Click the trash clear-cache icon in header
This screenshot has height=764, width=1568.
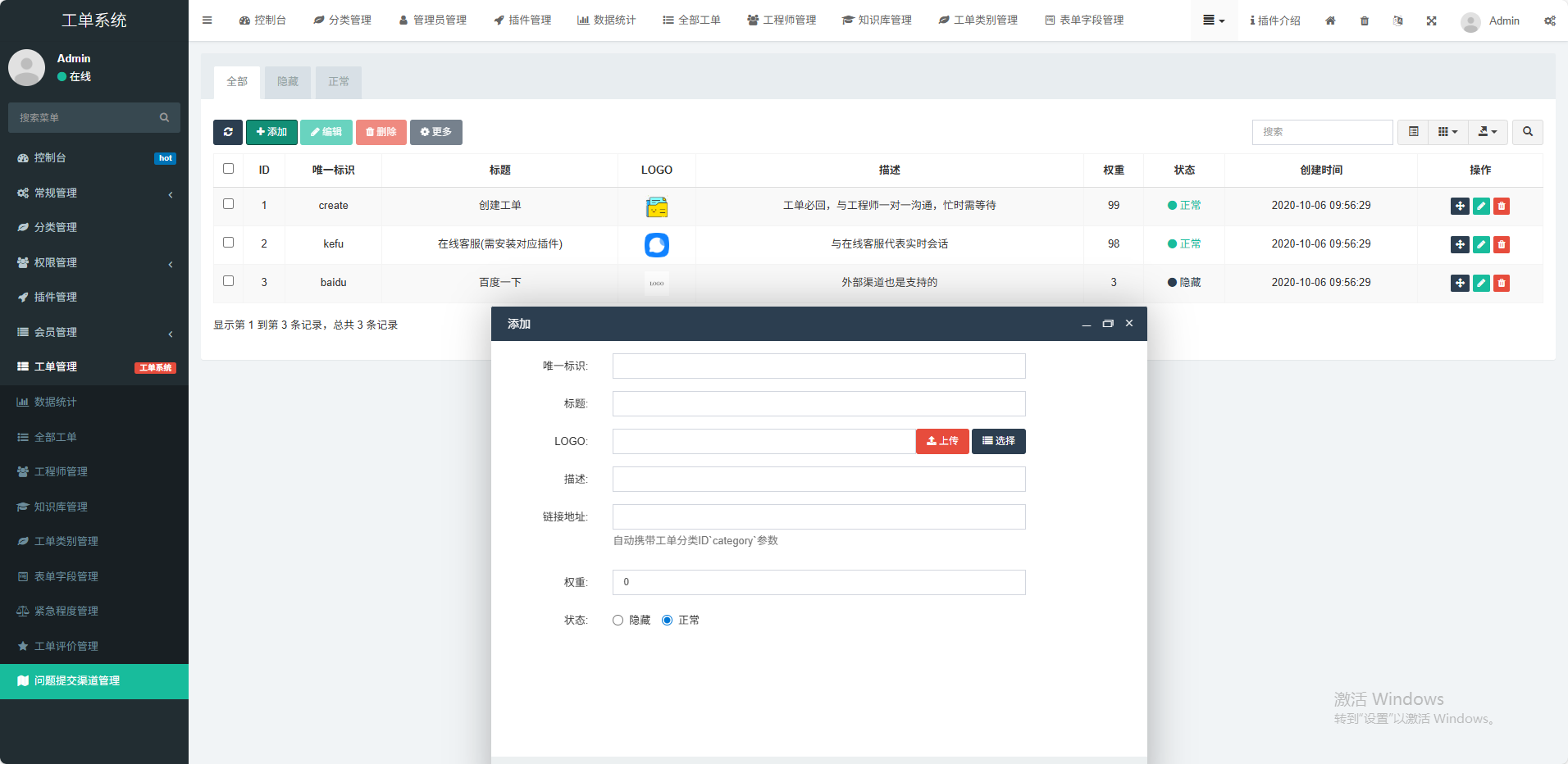pos(1365,20)
